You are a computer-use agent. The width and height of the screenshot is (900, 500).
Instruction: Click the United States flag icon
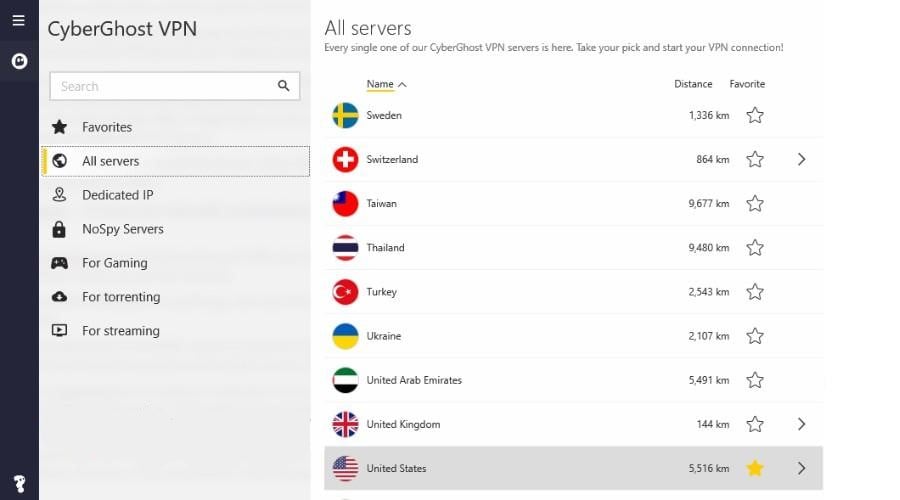coord(345,468)
